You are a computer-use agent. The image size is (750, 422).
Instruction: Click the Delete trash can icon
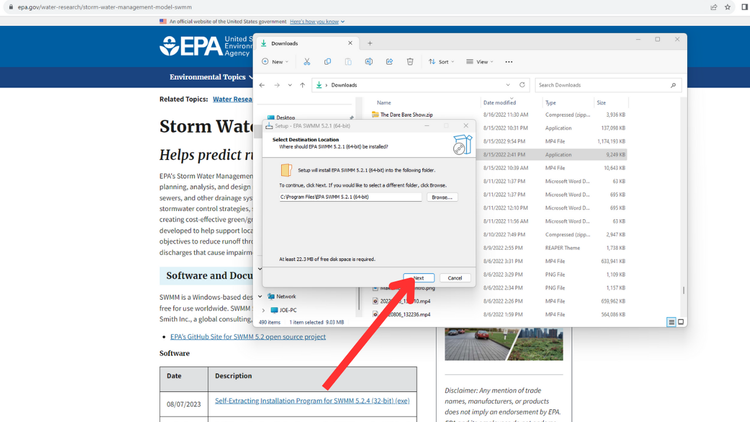(x=410, y=62)
